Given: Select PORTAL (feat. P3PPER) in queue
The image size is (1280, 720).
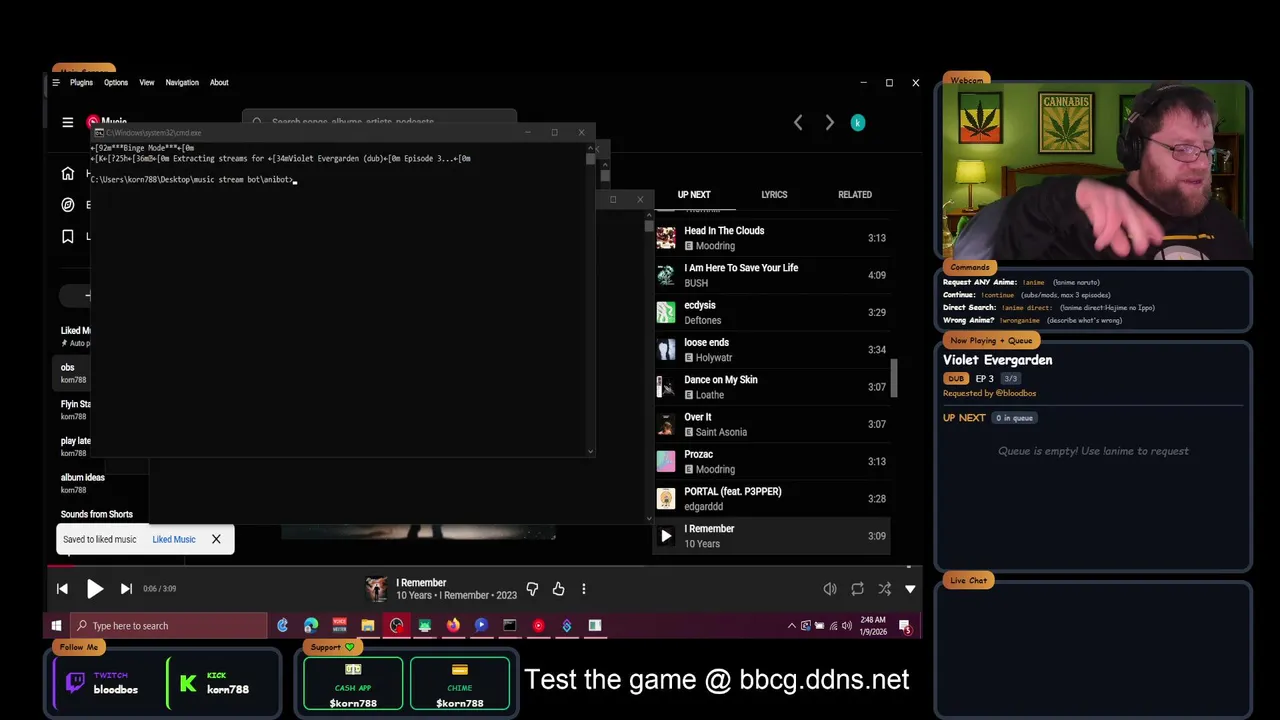Looking at the screenshot, I should coord(772,499).
